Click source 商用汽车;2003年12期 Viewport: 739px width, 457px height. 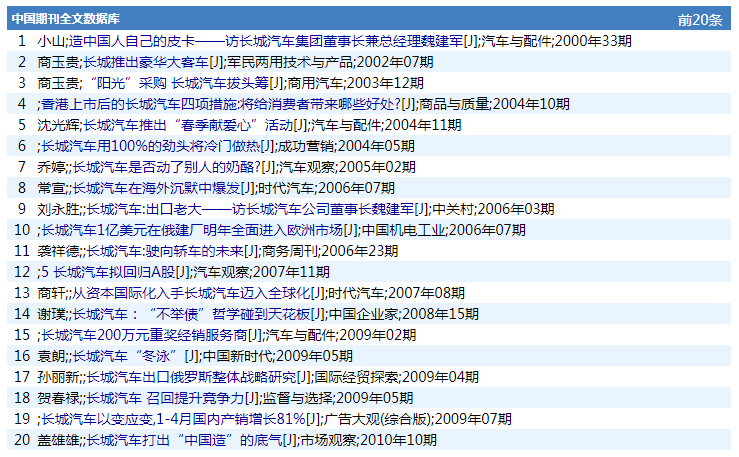(355, 83)
